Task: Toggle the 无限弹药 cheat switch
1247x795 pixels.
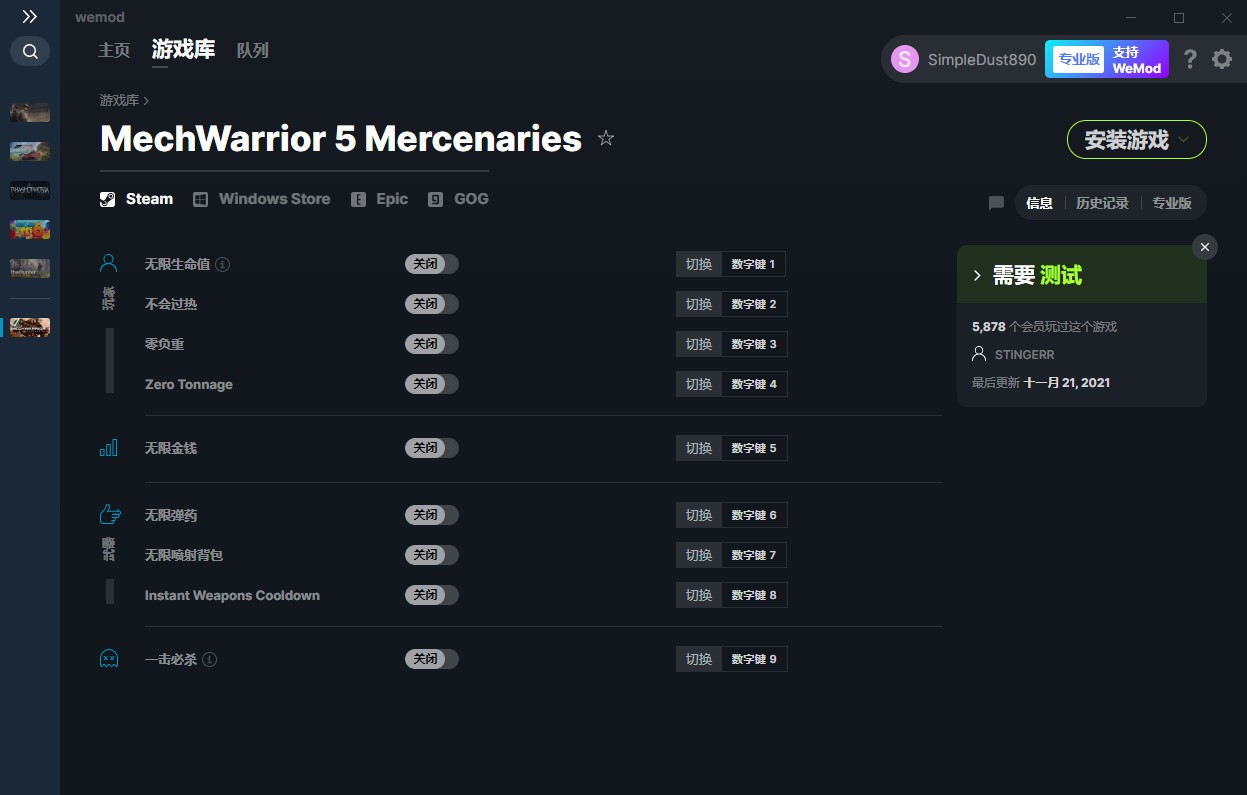Action: point(432,515)
